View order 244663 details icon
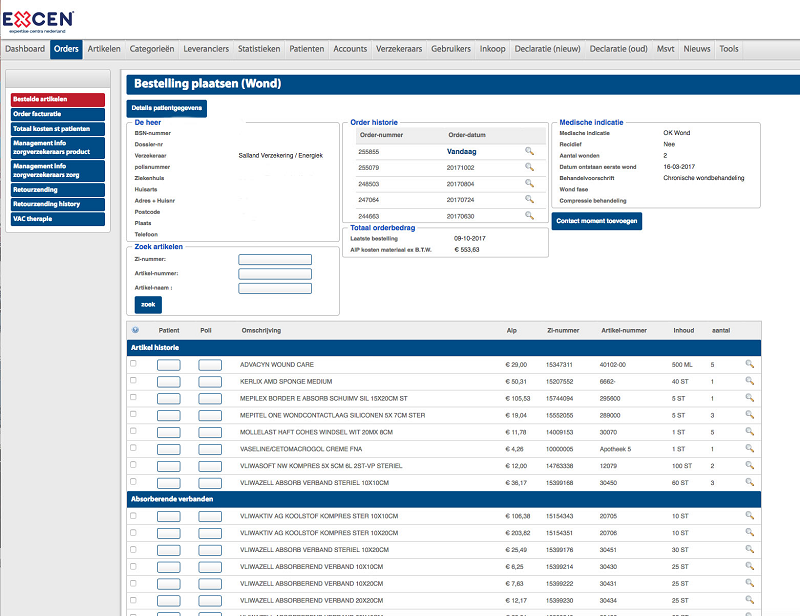Viewport: 800px width, 616px height. (530, 215)
